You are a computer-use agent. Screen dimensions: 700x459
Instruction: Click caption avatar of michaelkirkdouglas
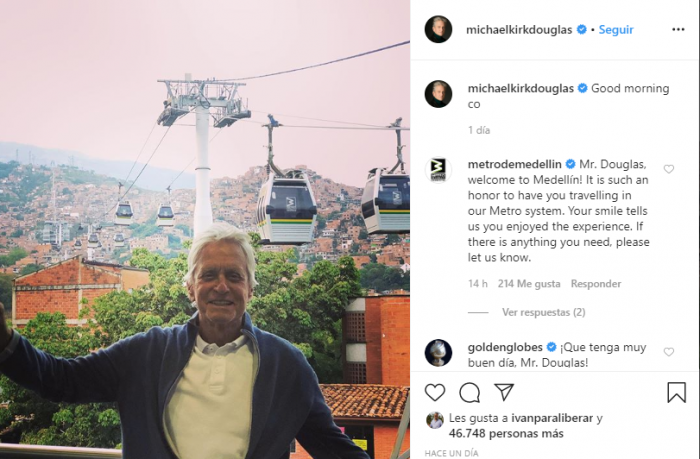pos(438,94)
